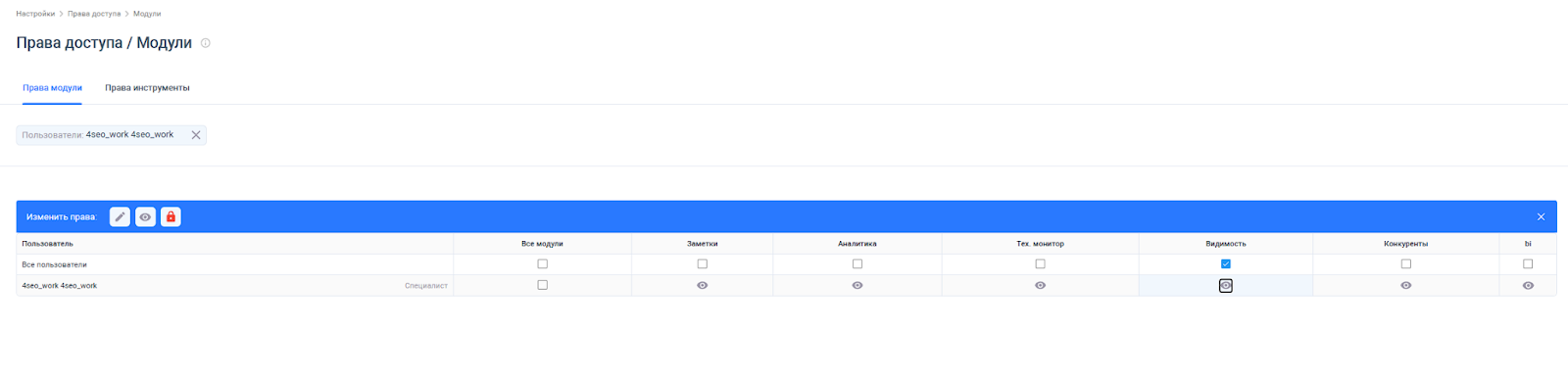Click the pencil edit rights icon
This screenshot has width=1568, height=377.
[120, 216]
